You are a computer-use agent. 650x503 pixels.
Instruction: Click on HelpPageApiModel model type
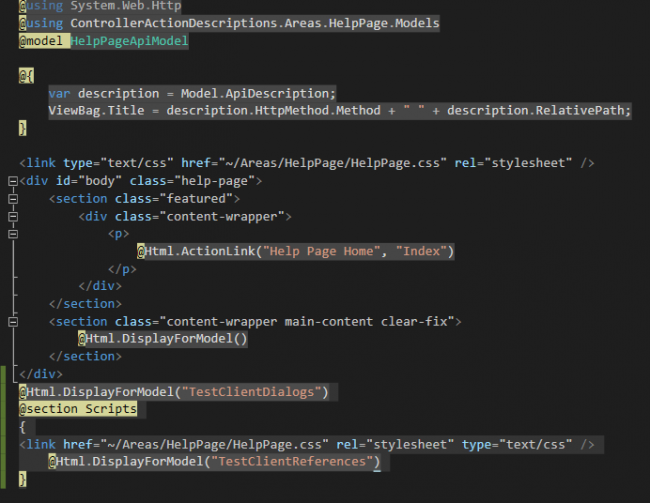129,41
